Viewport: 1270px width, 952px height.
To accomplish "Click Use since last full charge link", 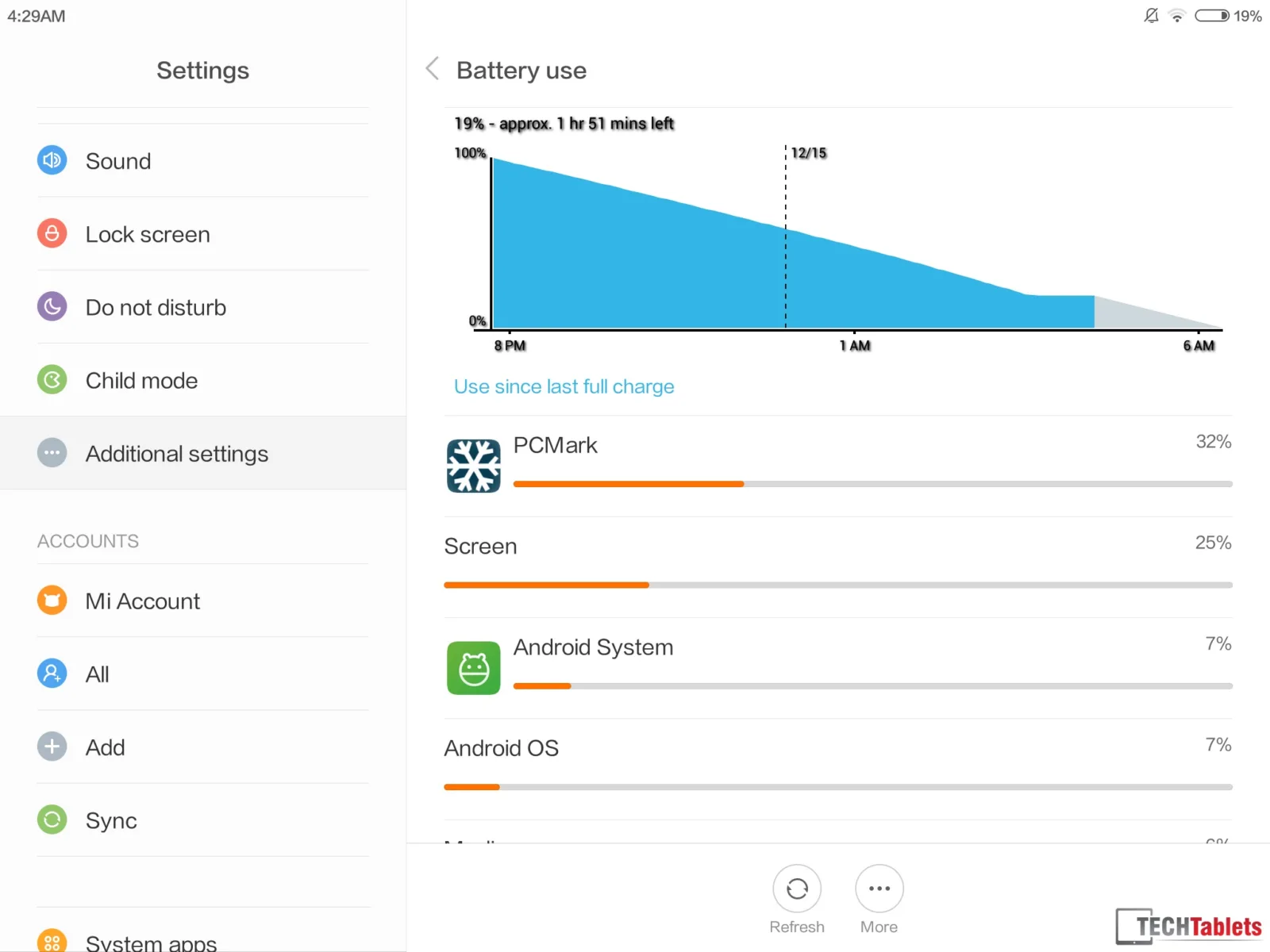I will pyautogui.click(x=564, y=386).
